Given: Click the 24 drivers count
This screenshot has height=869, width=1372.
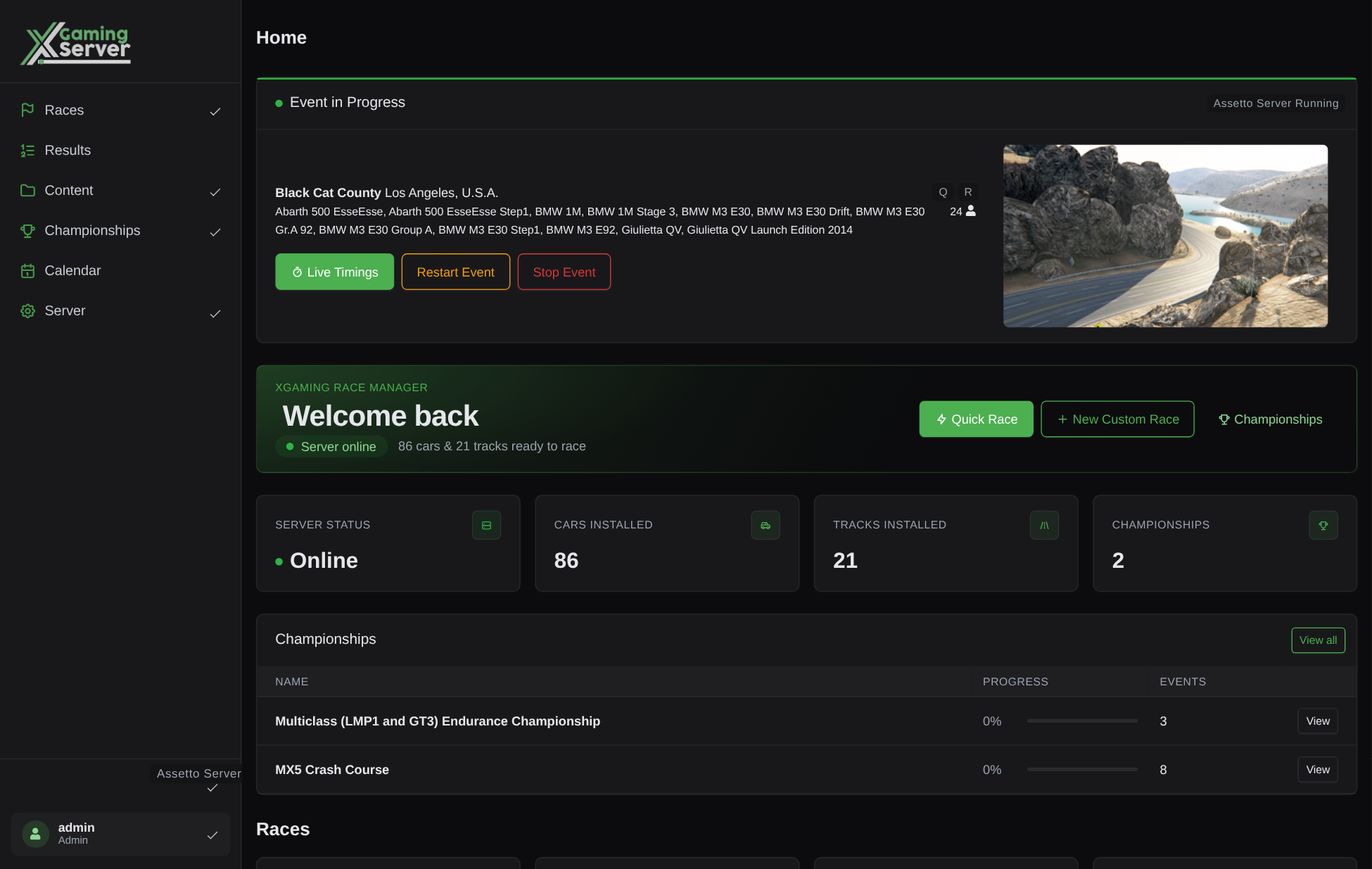Looking at the screenshot, I should click(955, 211).
